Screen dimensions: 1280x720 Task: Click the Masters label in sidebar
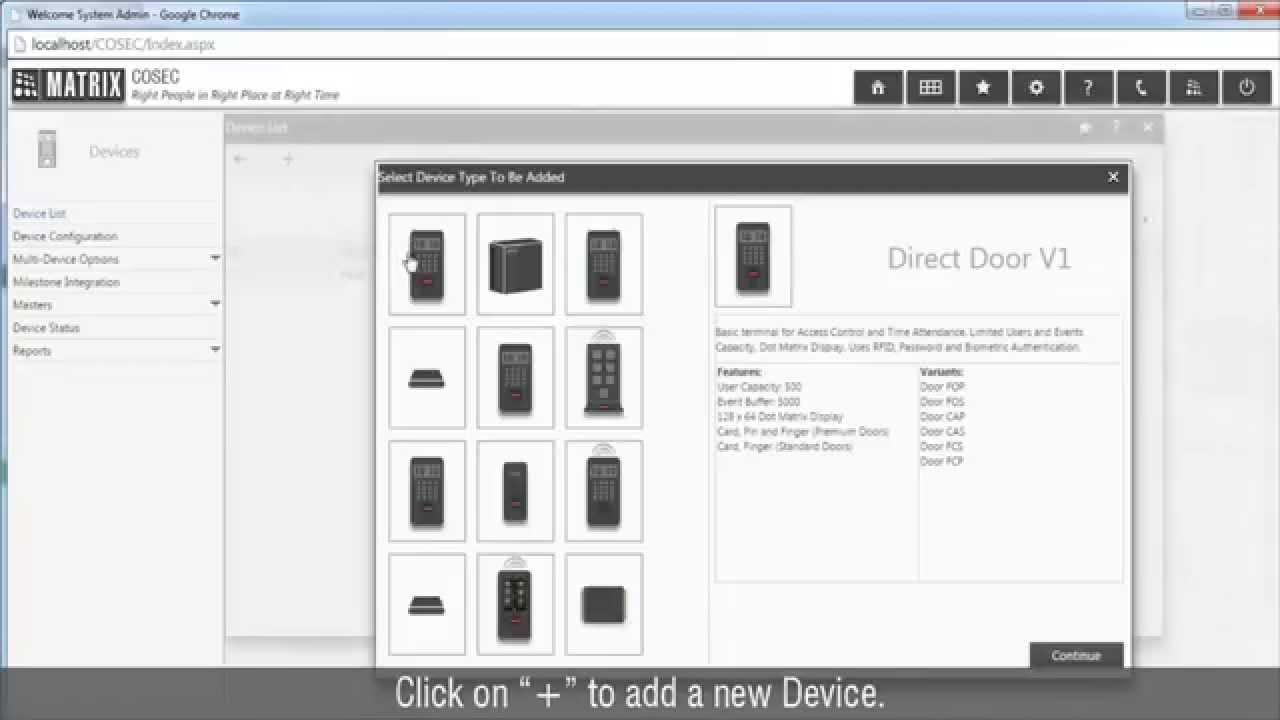(x=32, y=304)
